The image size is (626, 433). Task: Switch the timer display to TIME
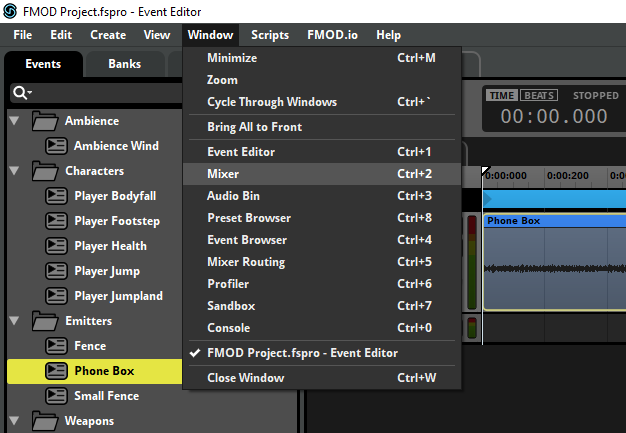[x=502, y=95]
